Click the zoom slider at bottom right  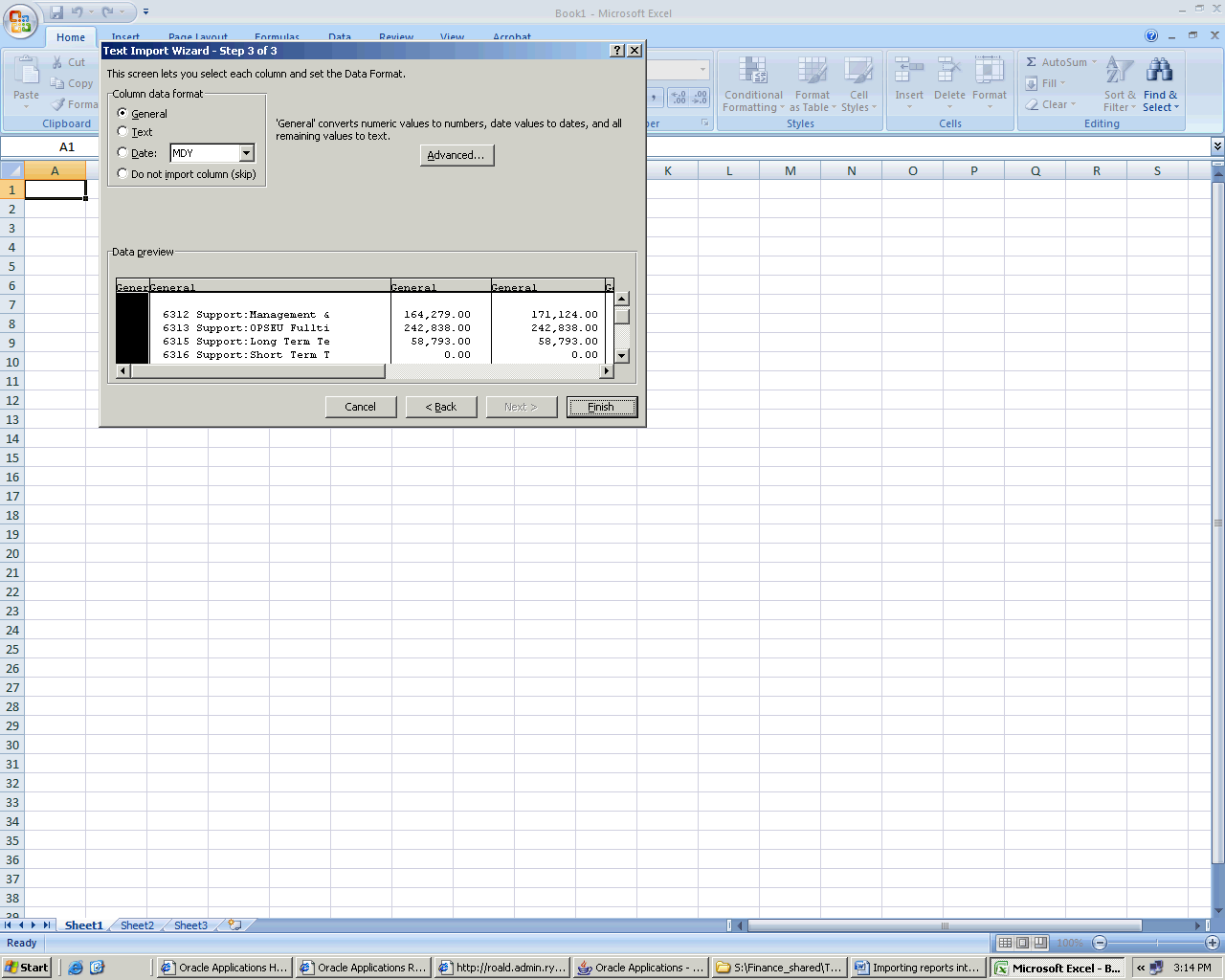(1156, 943)
